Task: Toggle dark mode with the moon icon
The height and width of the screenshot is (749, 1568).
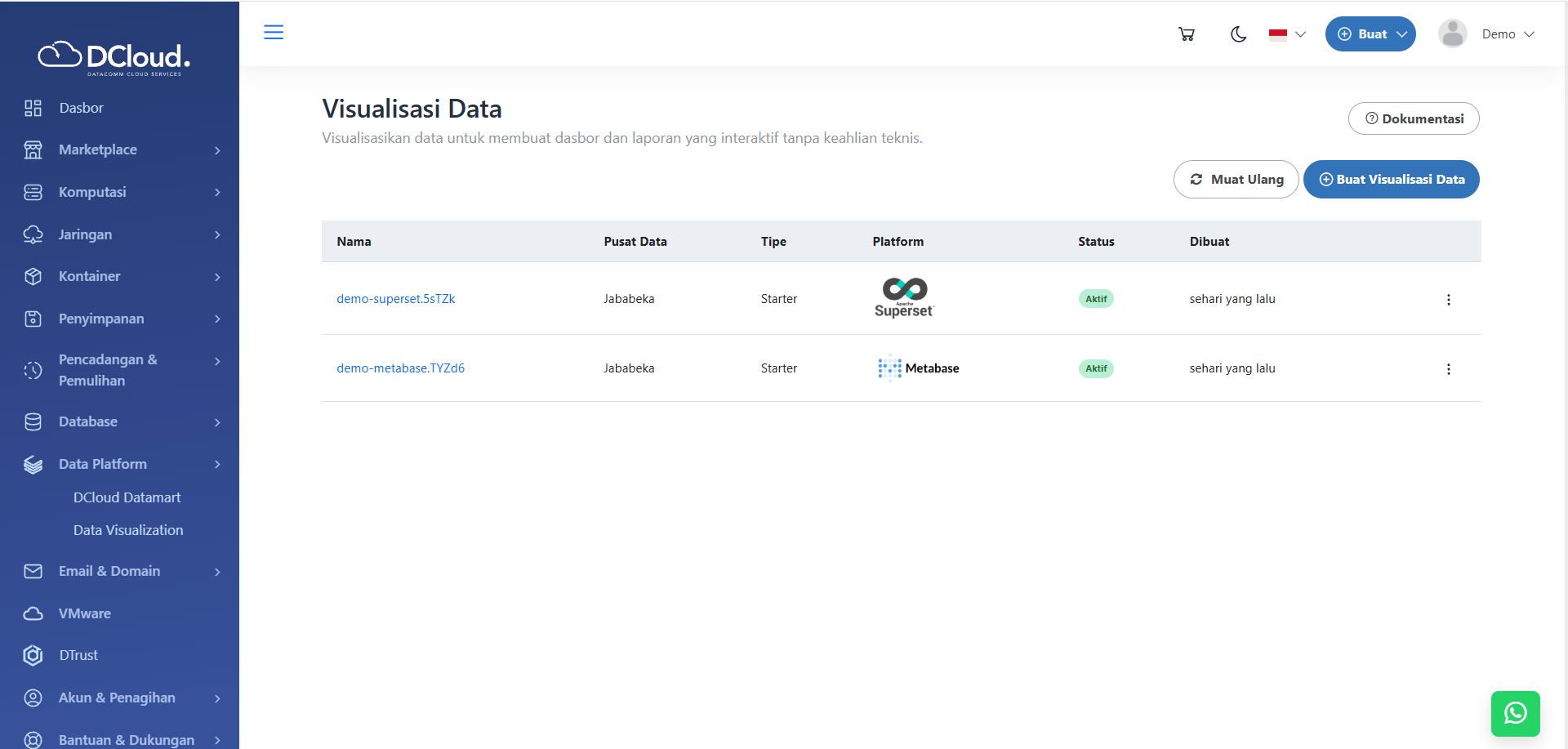Action: [1238, 33]
